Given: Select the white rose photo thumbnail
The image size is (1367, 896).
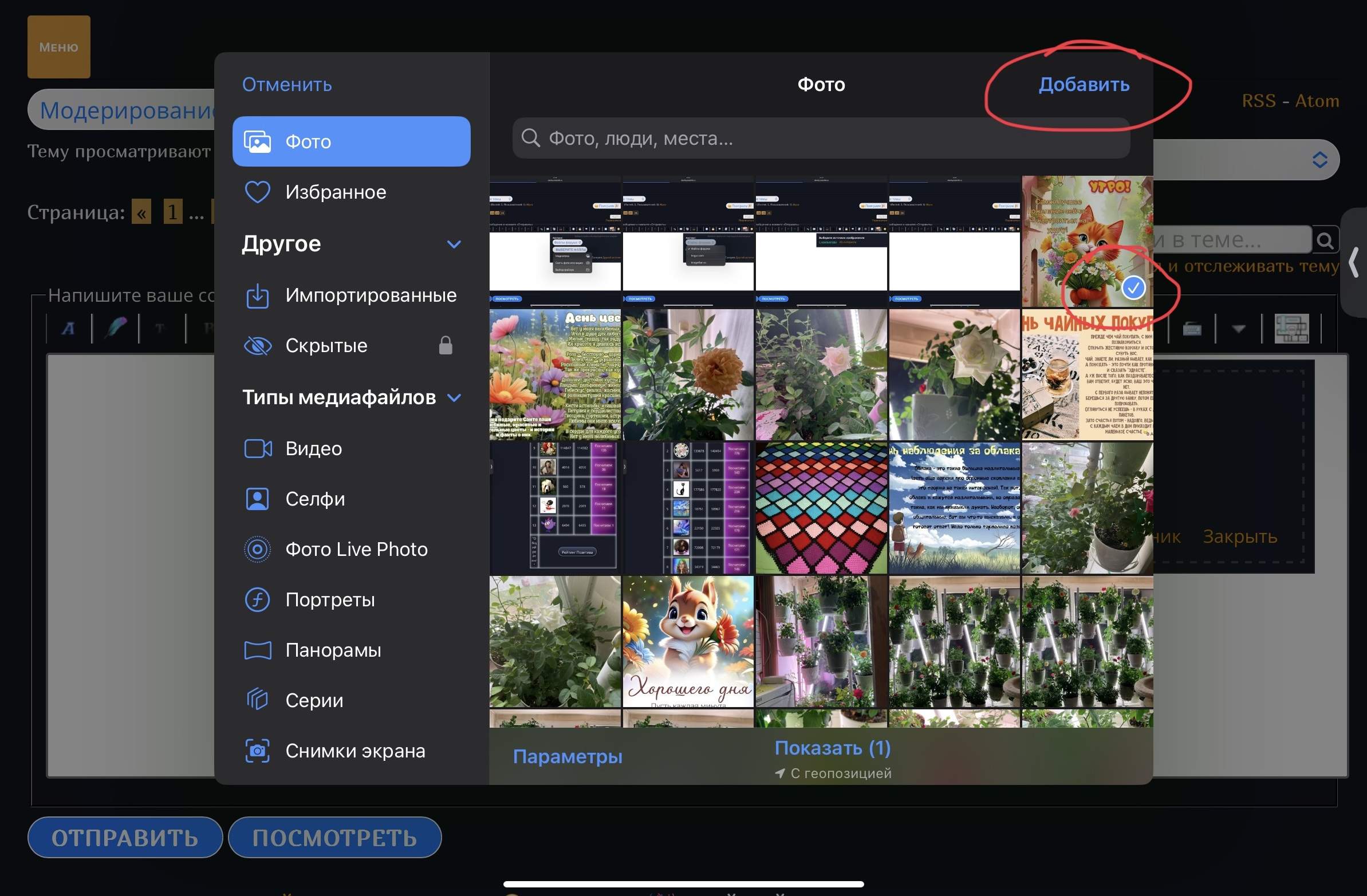Looking at the screenshot, I should [954, 374].
